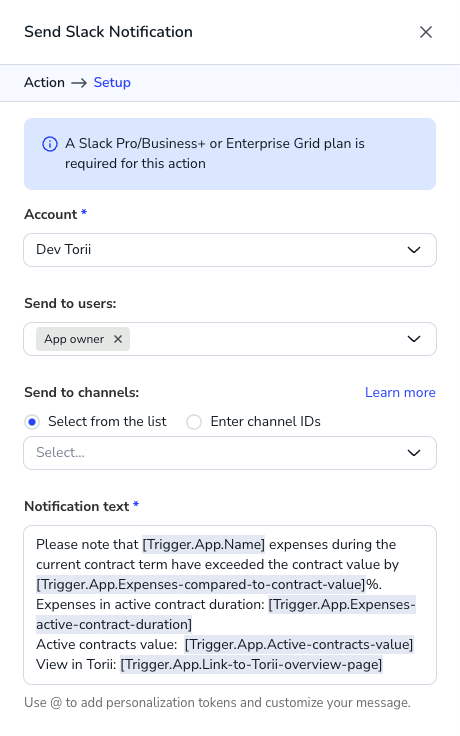Expand the Send to users dropdown chevron

pyautogui.click(x=414, y=339)
